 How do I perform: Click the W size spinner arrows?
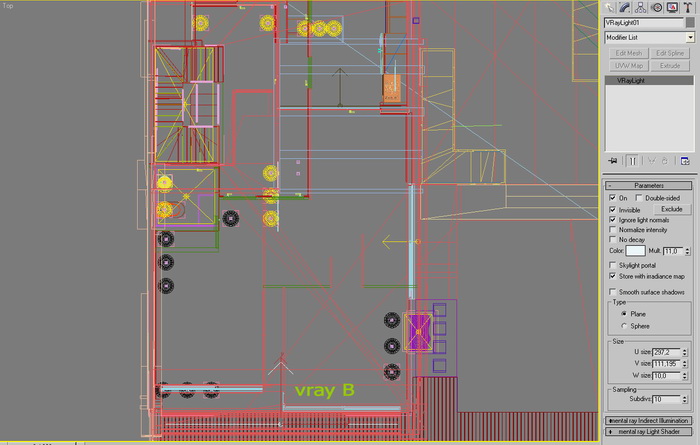point(685,376)
